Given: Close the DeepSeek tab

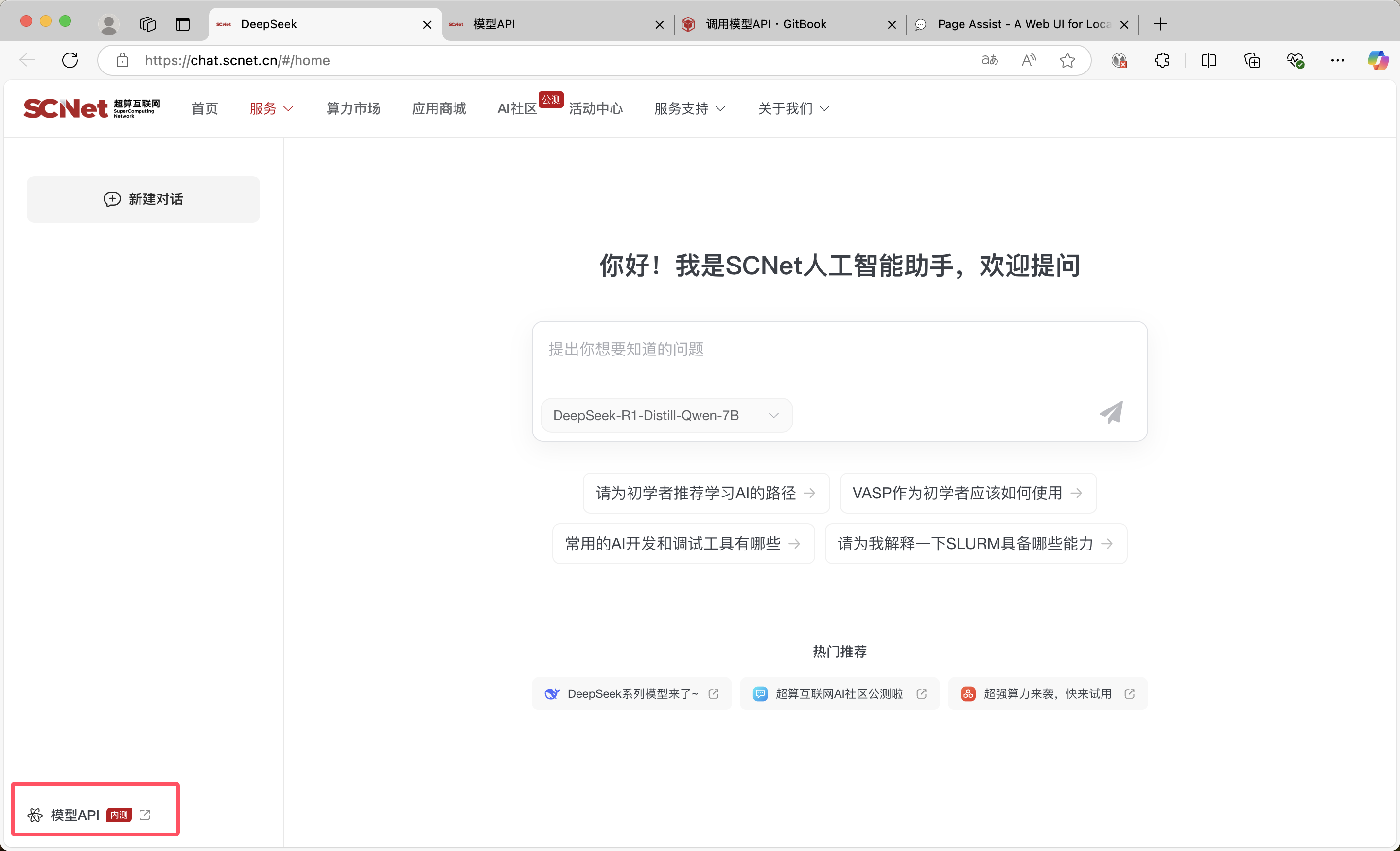Looking at the screenshot, I should (x=427, y=24).
